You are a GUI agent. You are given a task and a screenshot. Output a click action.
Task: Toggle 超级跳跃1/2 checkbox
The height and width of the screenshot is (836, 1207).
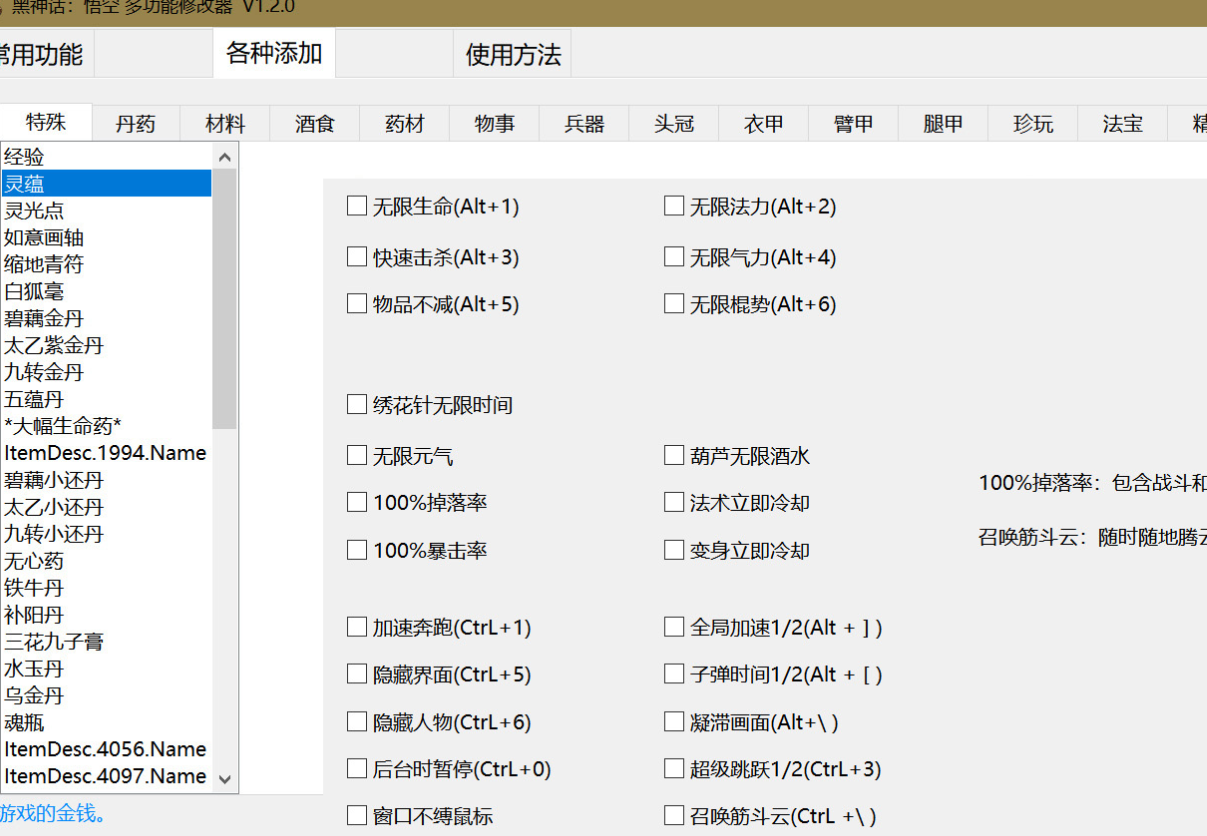tap(674, 769)
